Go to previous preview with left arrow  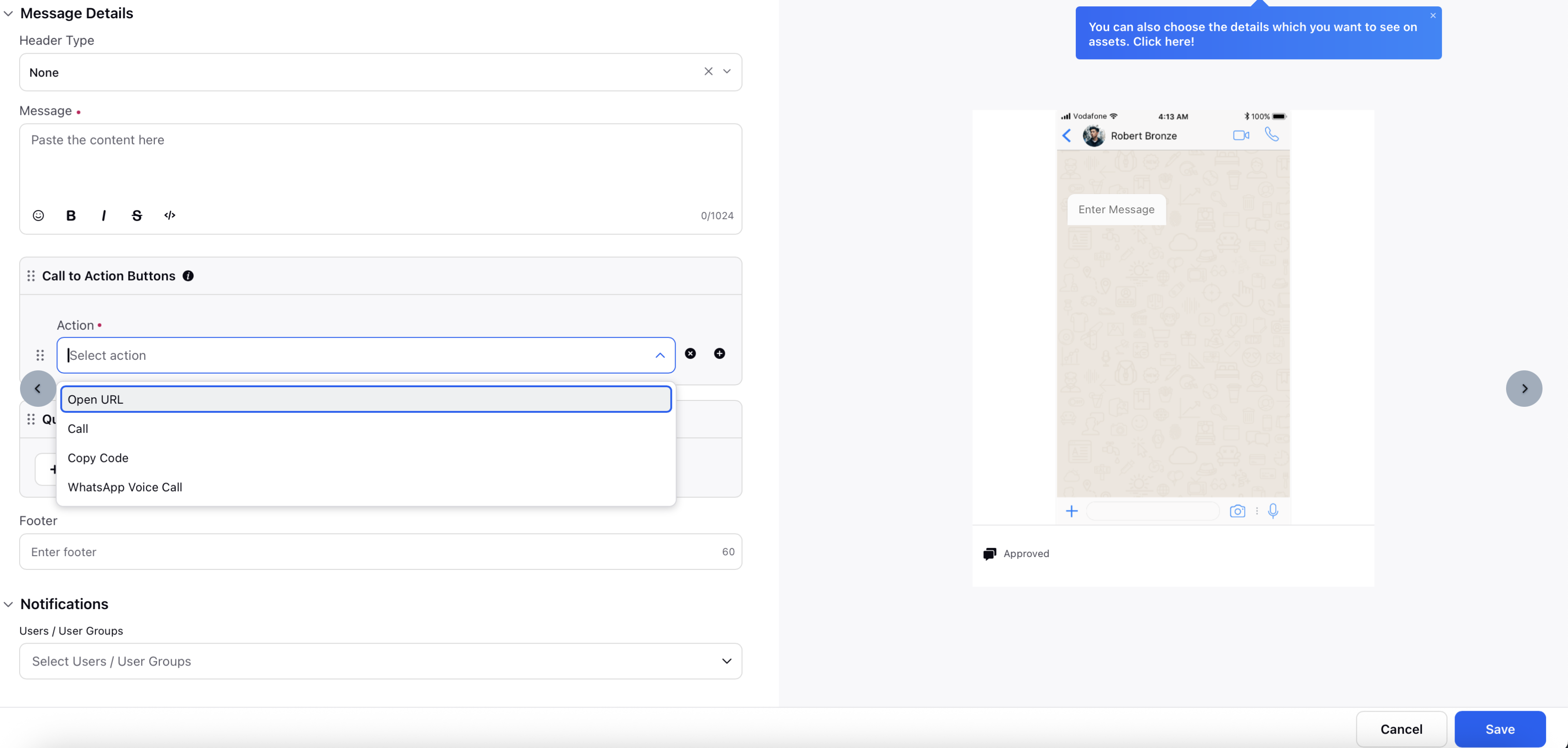pyautogui.click(x=38, y=389)
